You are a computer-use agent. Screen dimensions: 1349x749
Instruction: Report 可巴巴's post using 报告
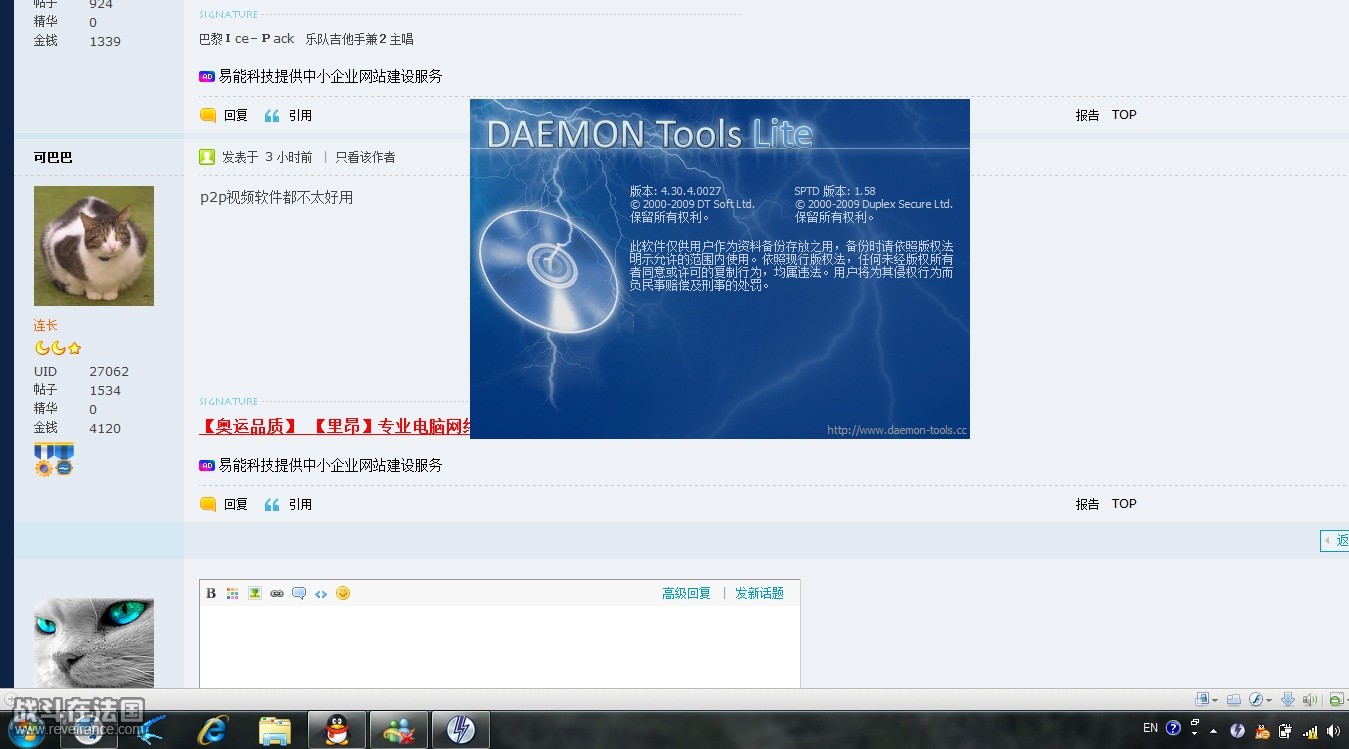[1088, 504]
